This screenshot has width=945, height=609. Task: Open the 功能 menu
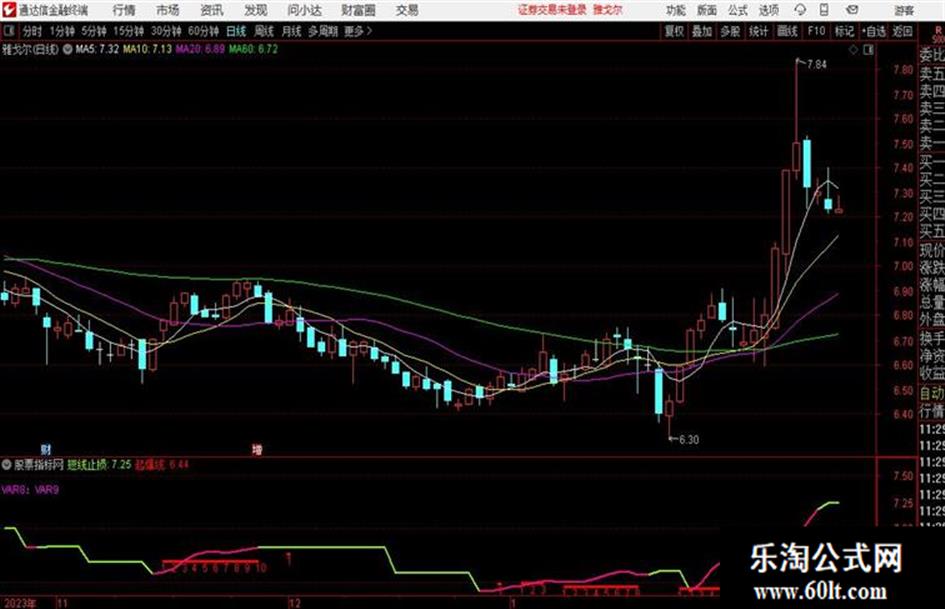click(x=676, y=10)
